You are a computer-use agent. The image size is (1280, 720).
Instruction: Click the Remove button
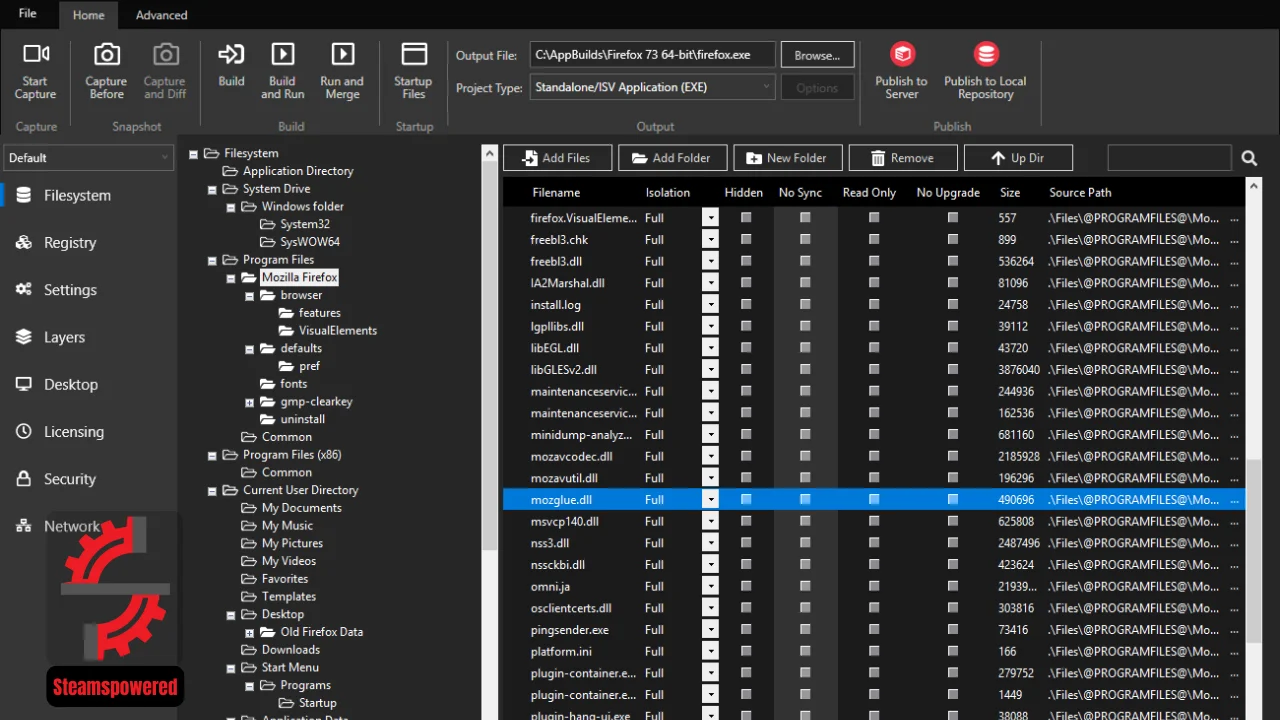click(x=902, y=158)
